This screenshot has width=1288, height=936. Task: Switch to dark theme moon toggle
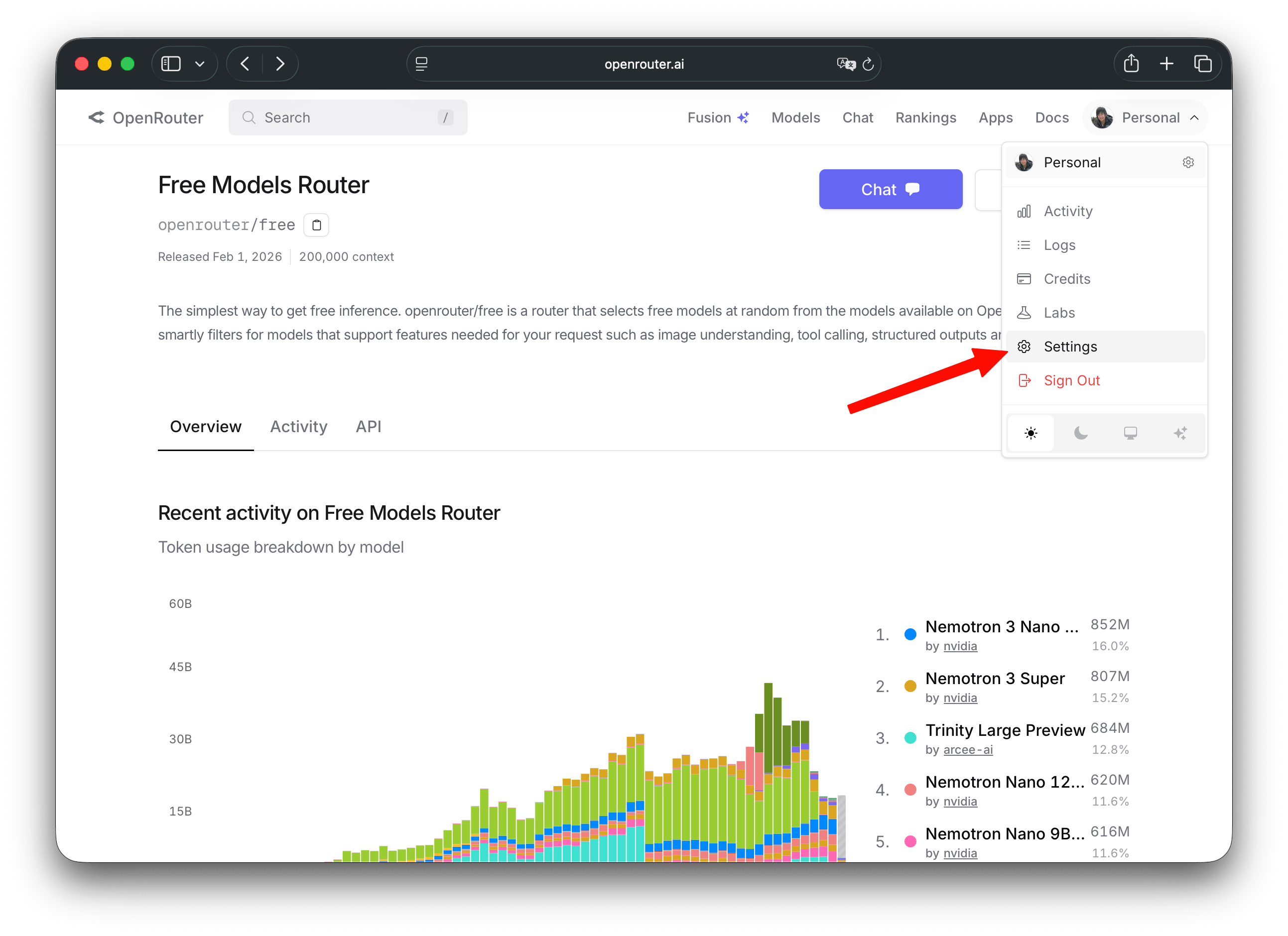pos(1081,434)
